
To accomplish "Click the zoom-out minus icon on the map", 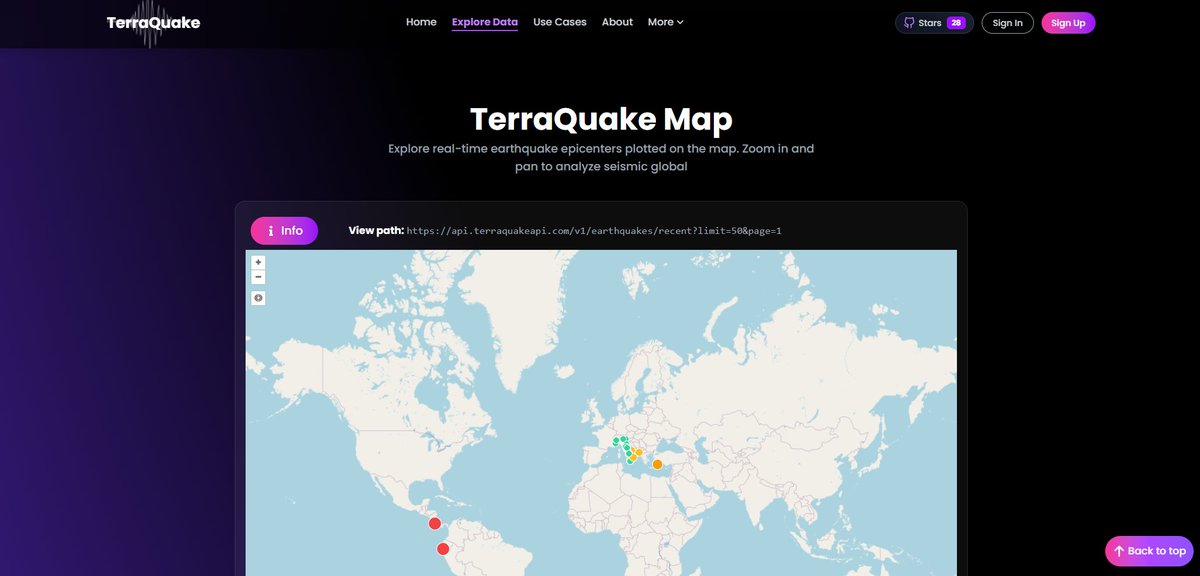I will click(257, 277).
